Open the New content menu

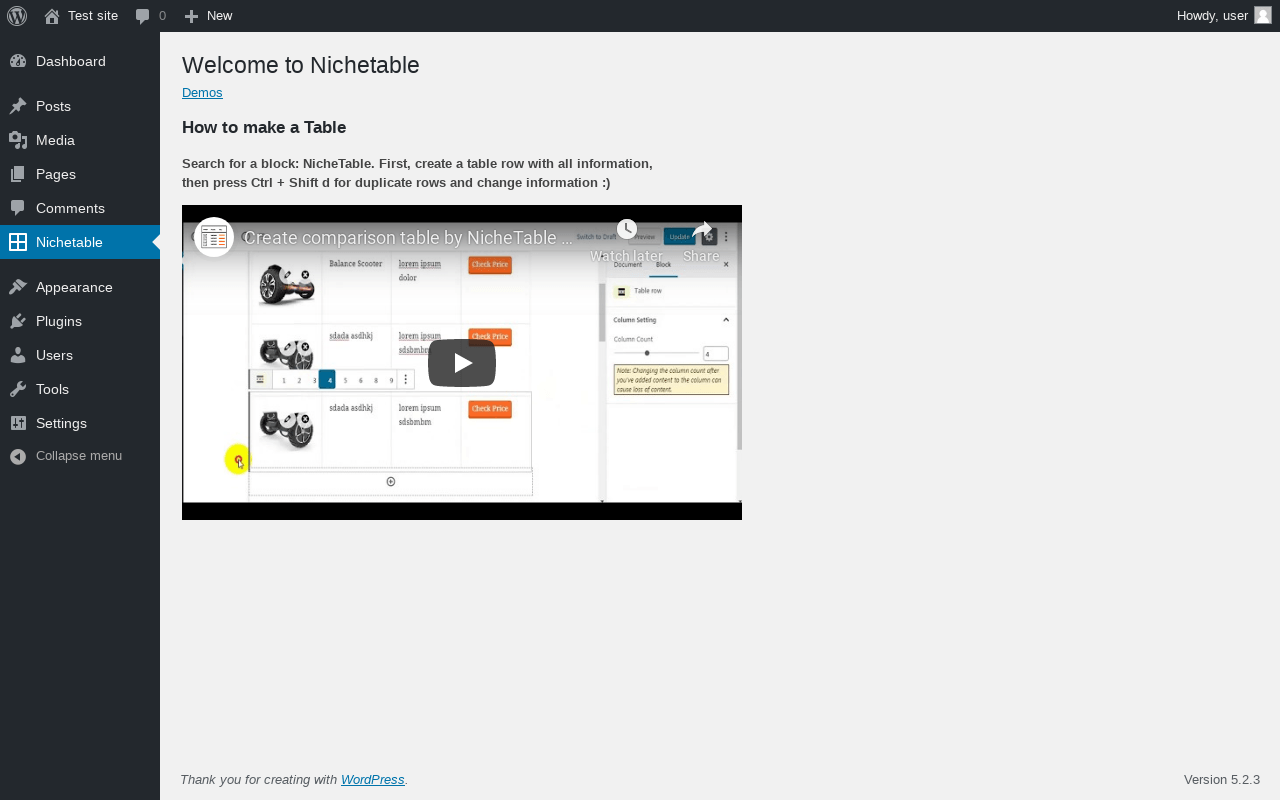(208, 16)
